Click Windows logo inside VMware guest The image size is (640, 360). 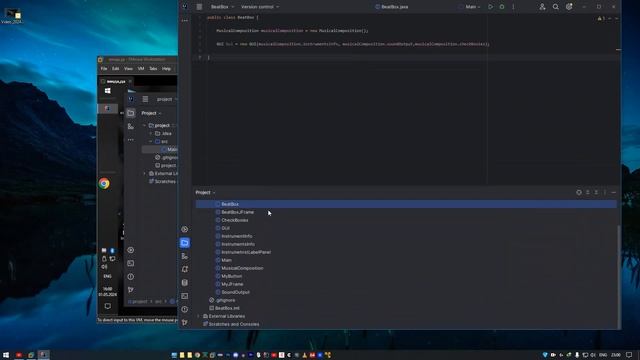click(x=108, y=91)
